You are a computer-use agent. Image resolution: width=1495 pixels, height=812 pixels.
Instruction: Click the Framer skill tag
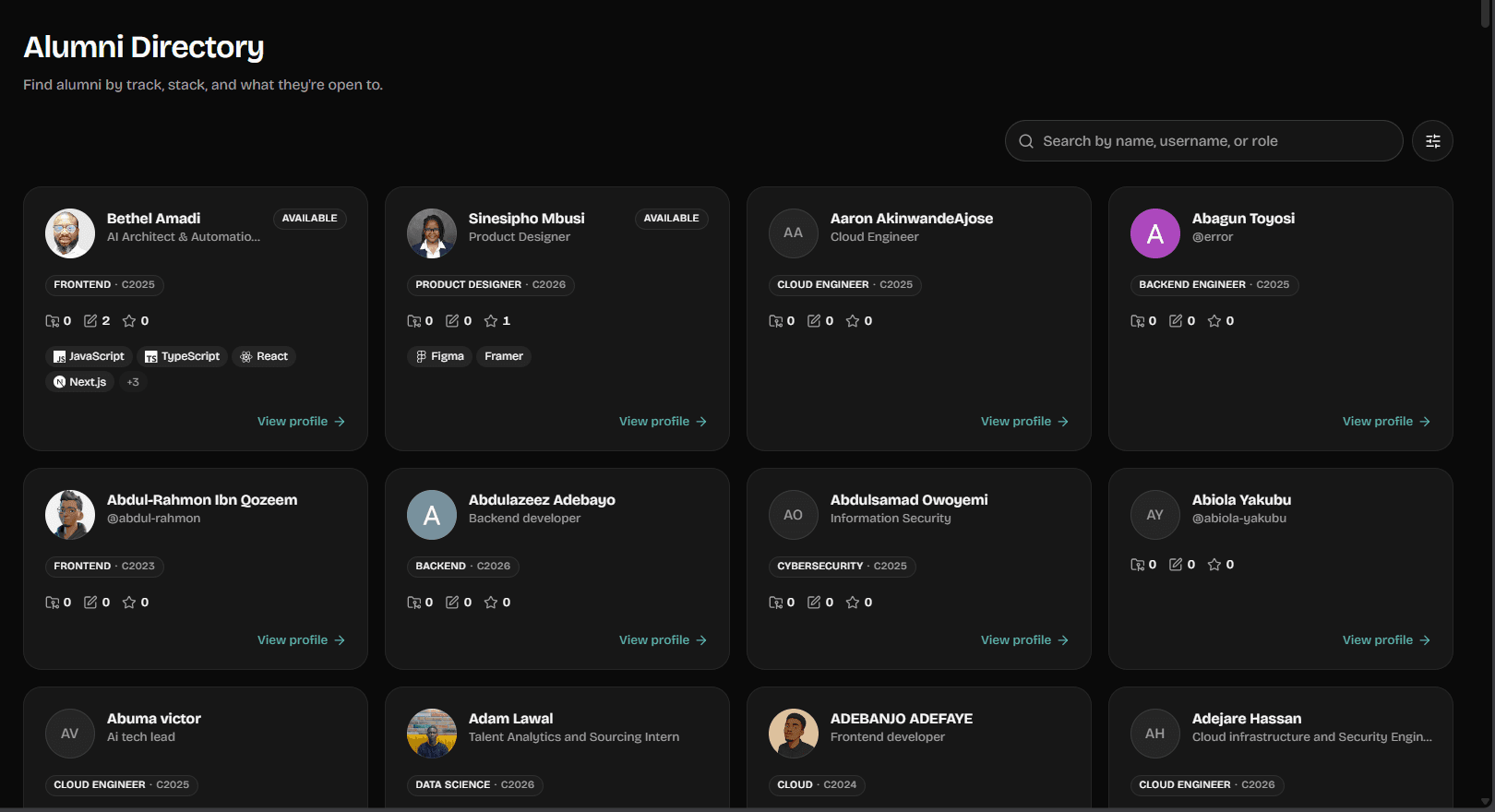pyautogui.click(x=504, y=356)
